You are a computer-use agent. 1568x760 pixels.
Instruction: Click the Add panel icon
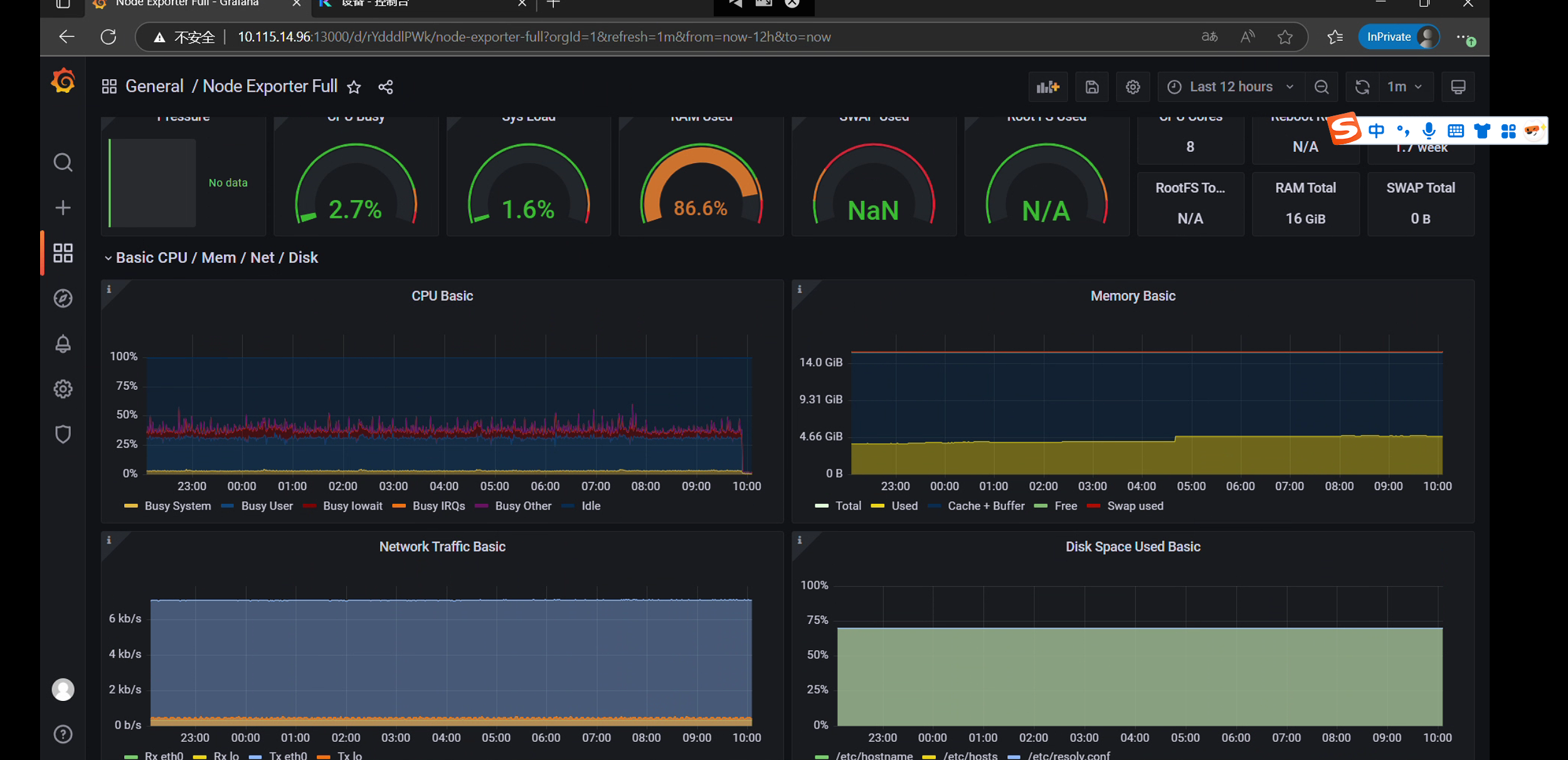click(x=1047, y=87)
